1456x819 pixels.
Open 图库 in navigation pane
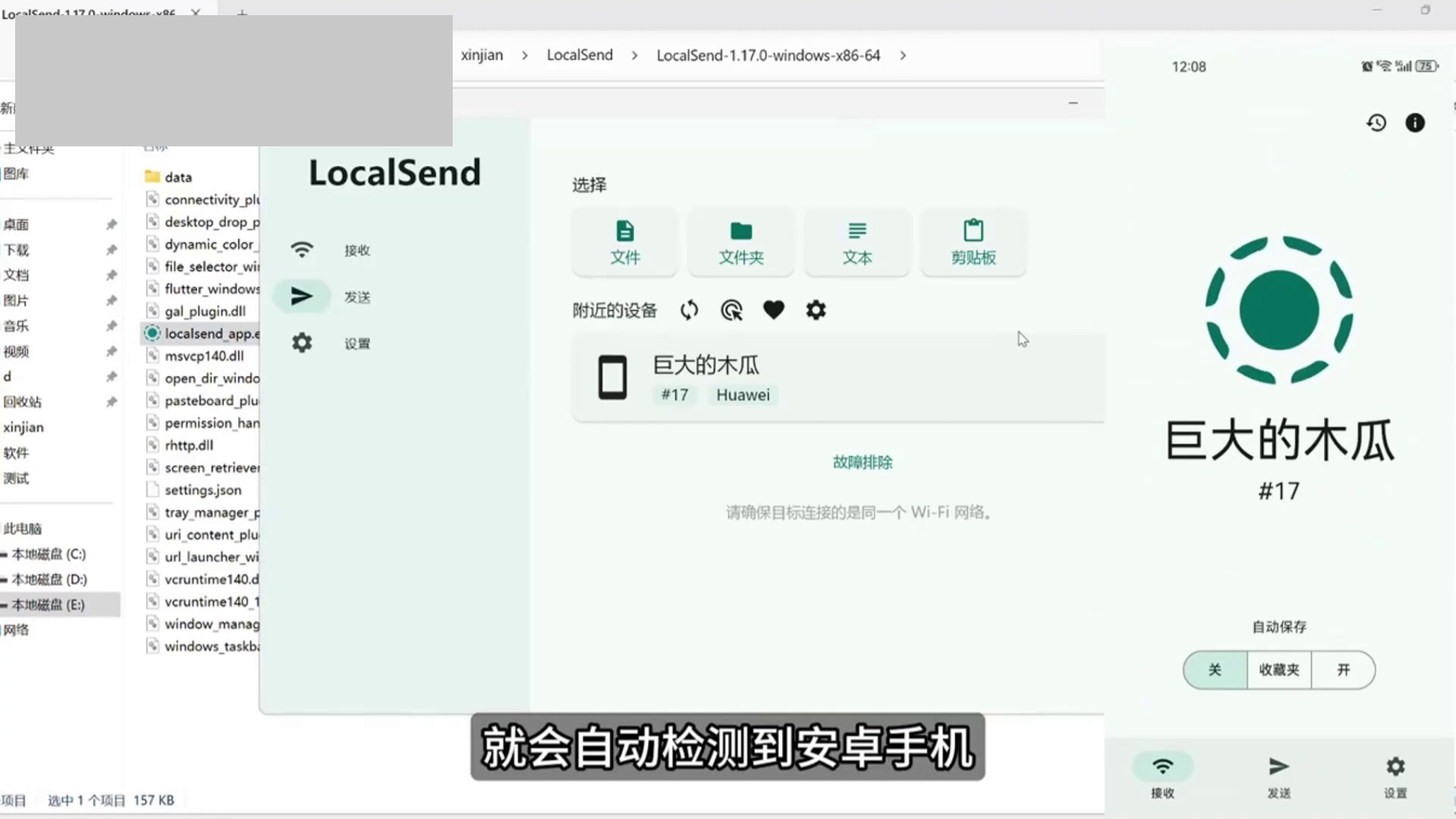coord(16,174)
